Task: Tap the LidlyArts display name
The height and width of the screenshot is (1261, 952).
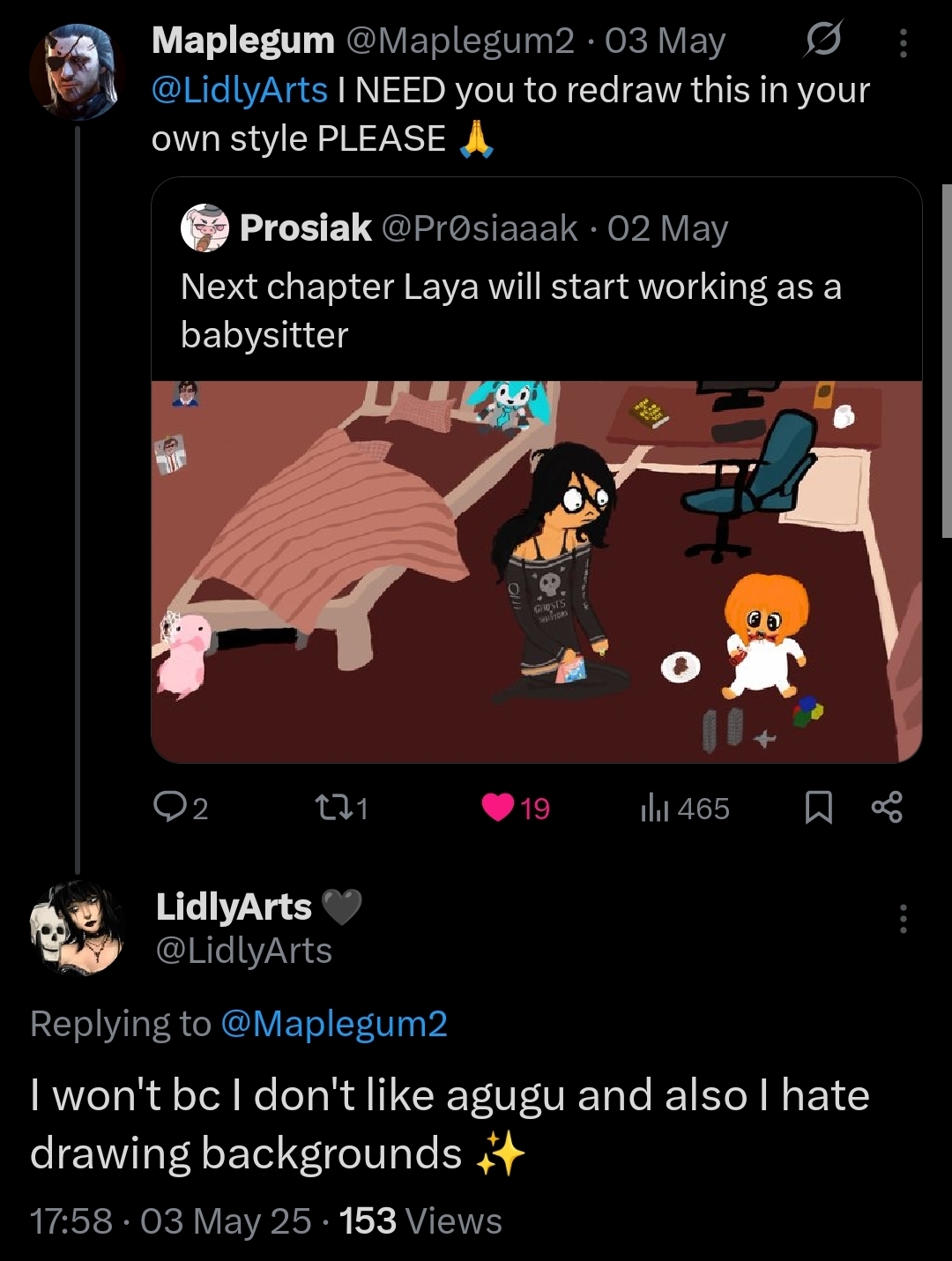Action: (234, 907)
